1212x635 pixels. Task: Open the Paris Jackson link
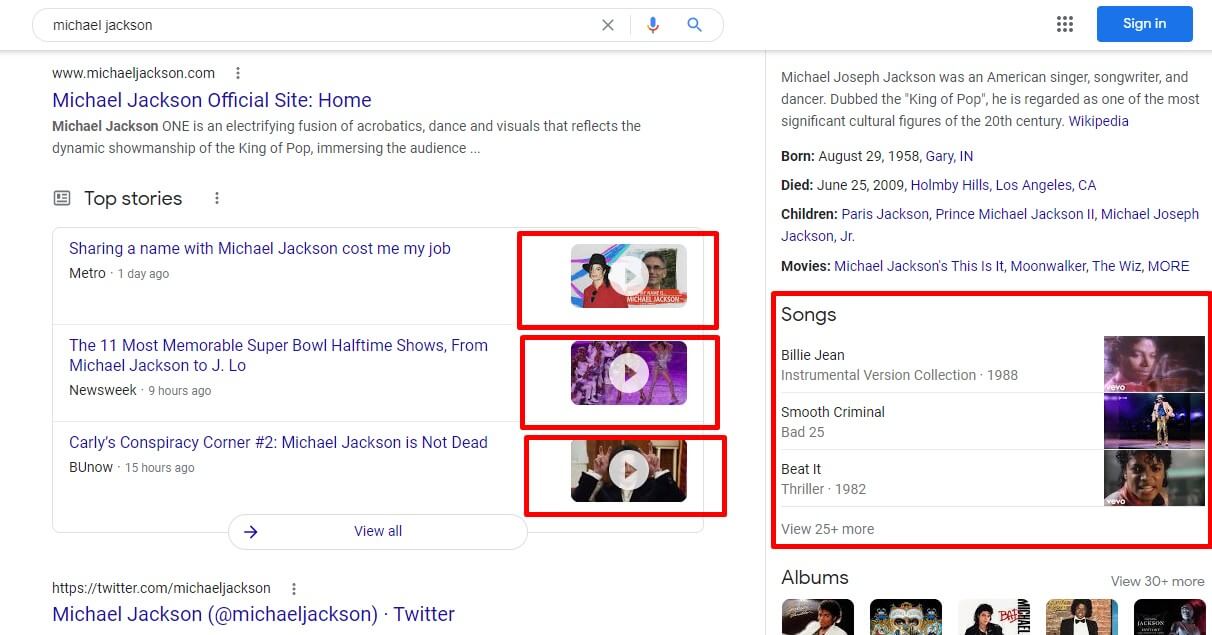886,214
